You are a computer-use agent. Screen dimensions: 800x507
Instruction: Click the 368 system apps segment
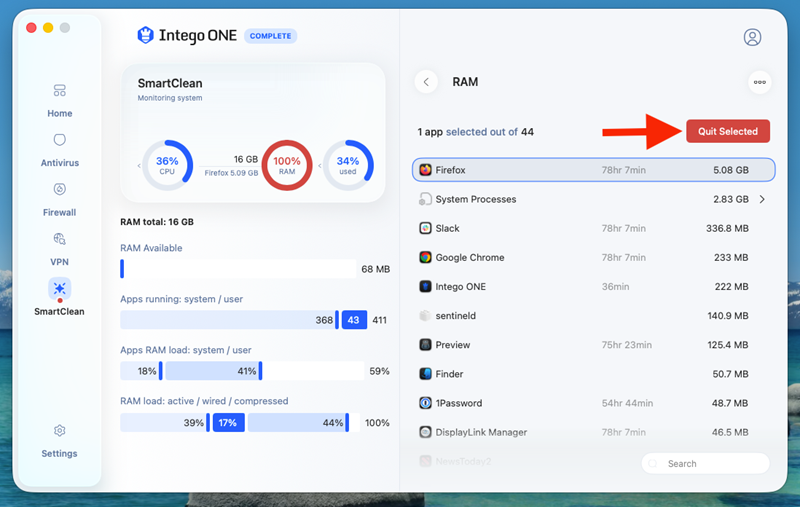click(x=229, y=320)
